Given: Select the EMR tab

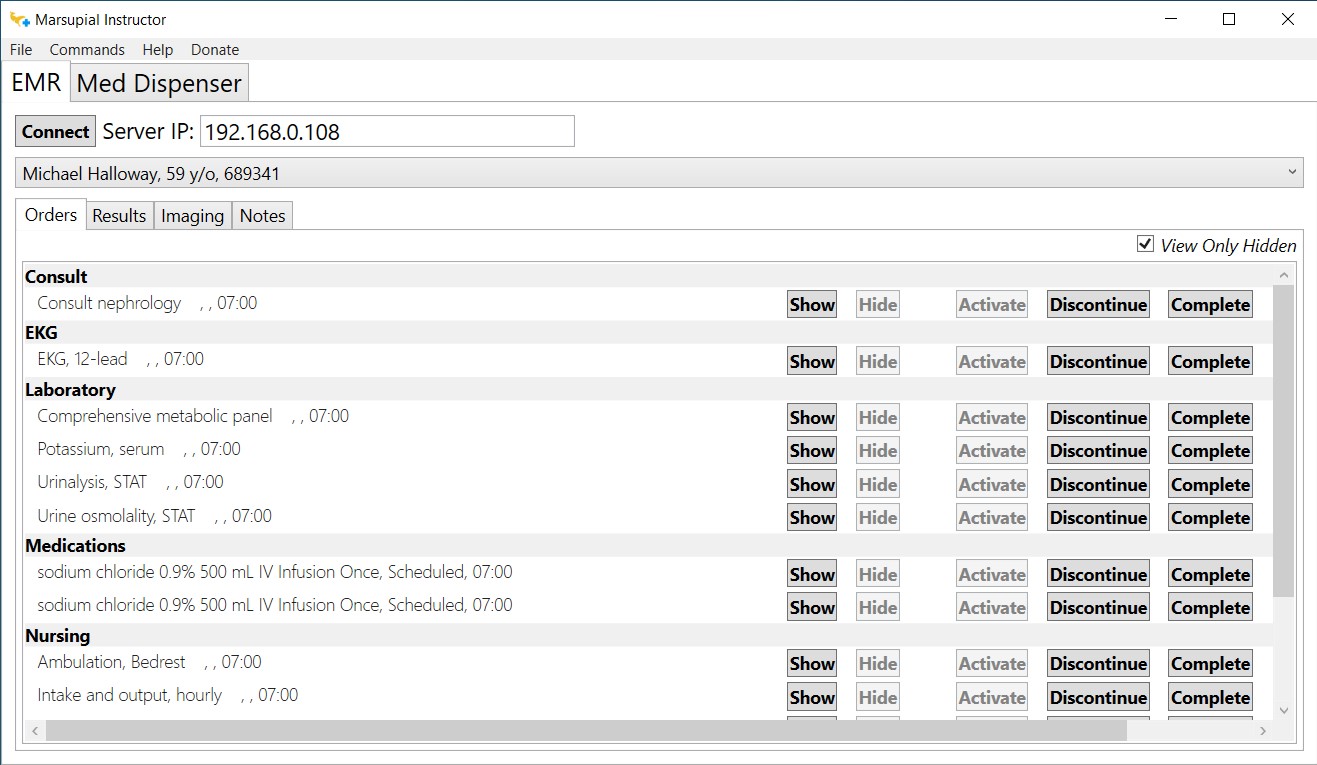Looking at the screenshot, I should click(x=36, y=82).
